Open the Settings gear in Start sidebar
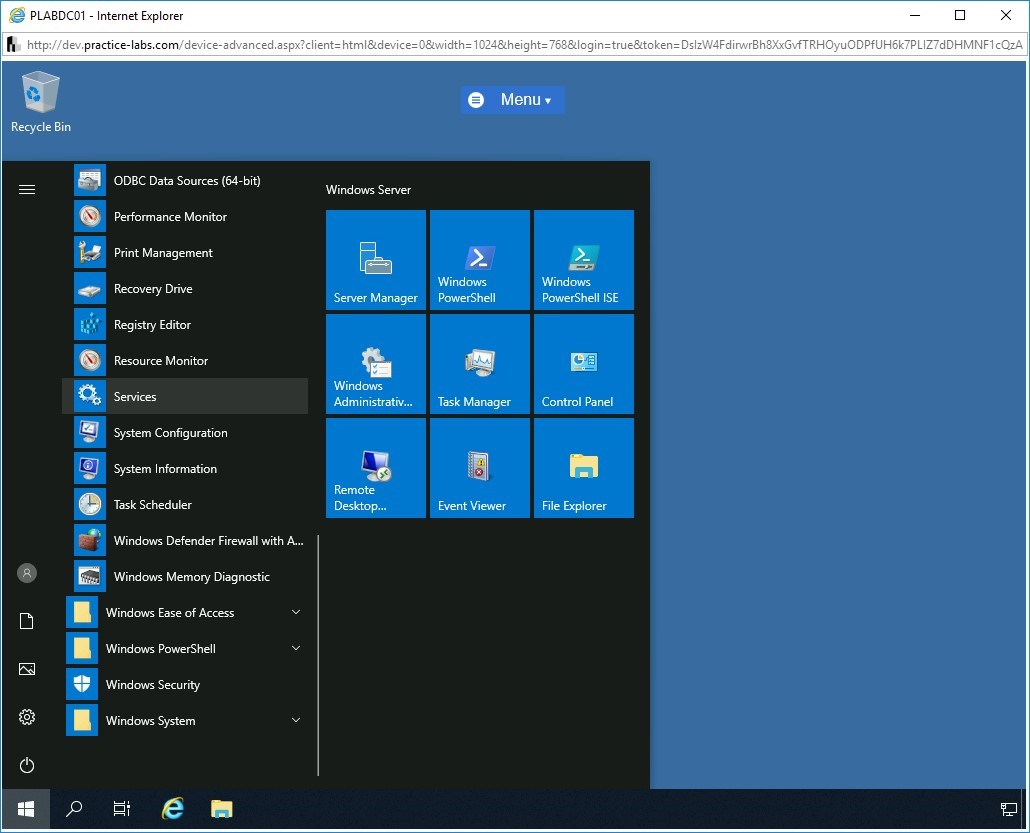The height and width of the screenshot is (833, 1030). [27, 717]
